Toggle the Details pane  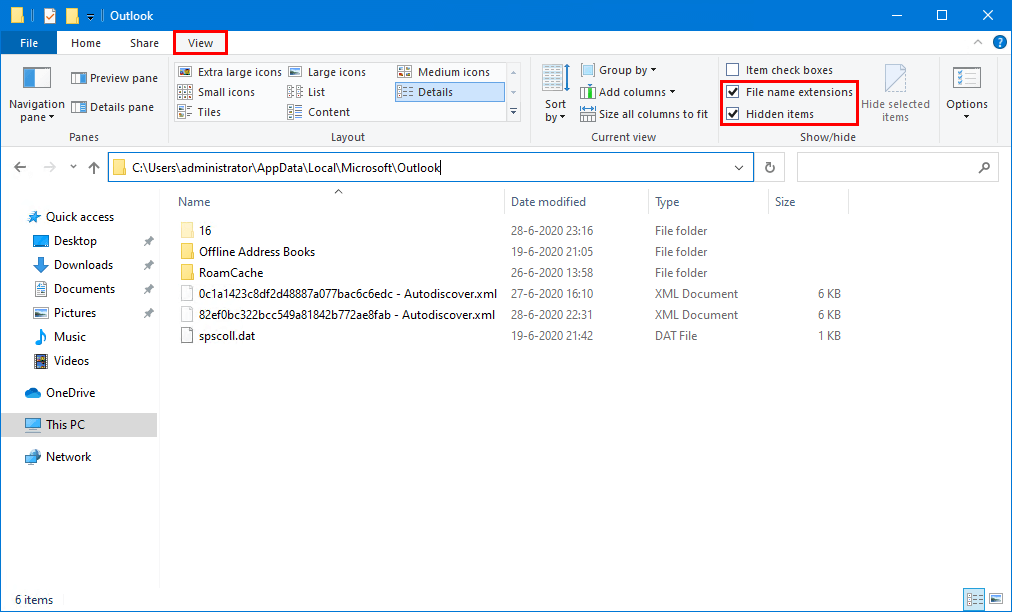(x=112, y=107)
